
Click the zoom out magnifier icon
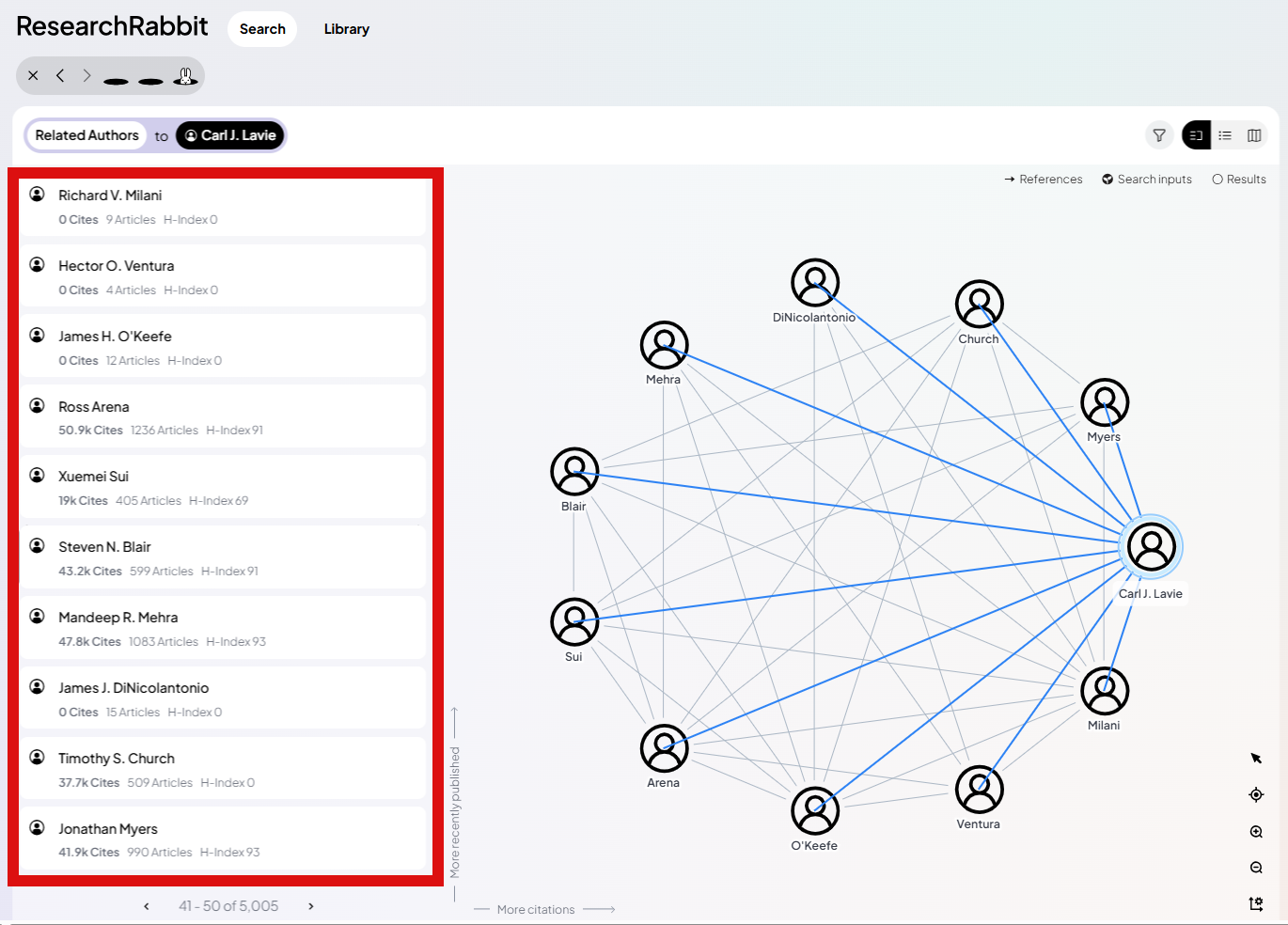click(x=1256, y=868)
